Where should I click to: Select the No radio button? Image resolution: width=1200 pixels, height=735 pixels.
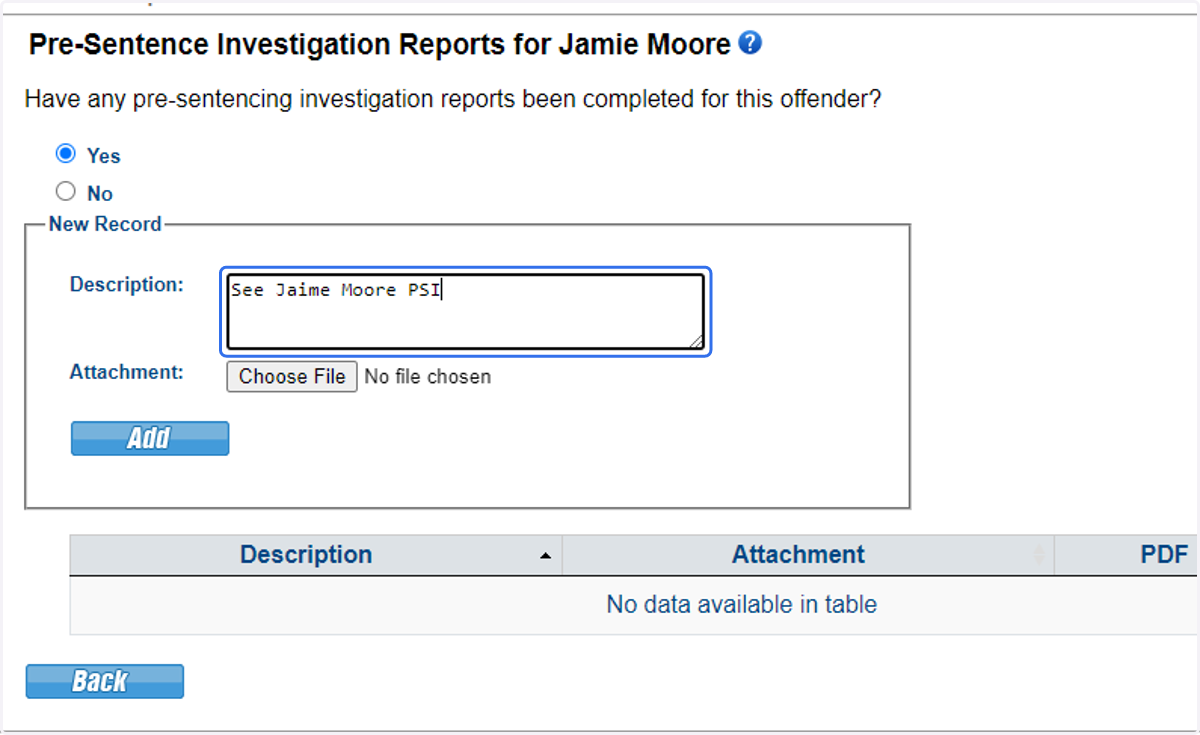click(66, 192)
